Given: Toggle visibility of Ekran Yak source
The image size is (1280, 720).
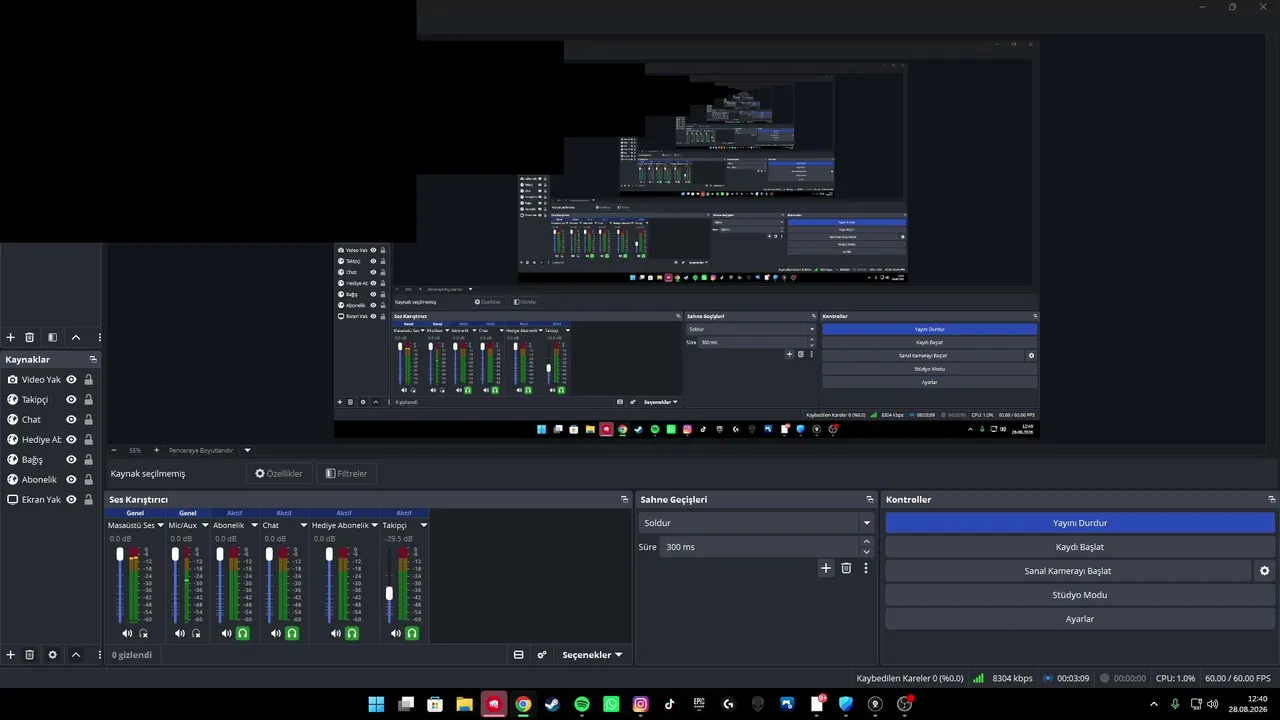Looking at the screenshot, I should (71, 499).
